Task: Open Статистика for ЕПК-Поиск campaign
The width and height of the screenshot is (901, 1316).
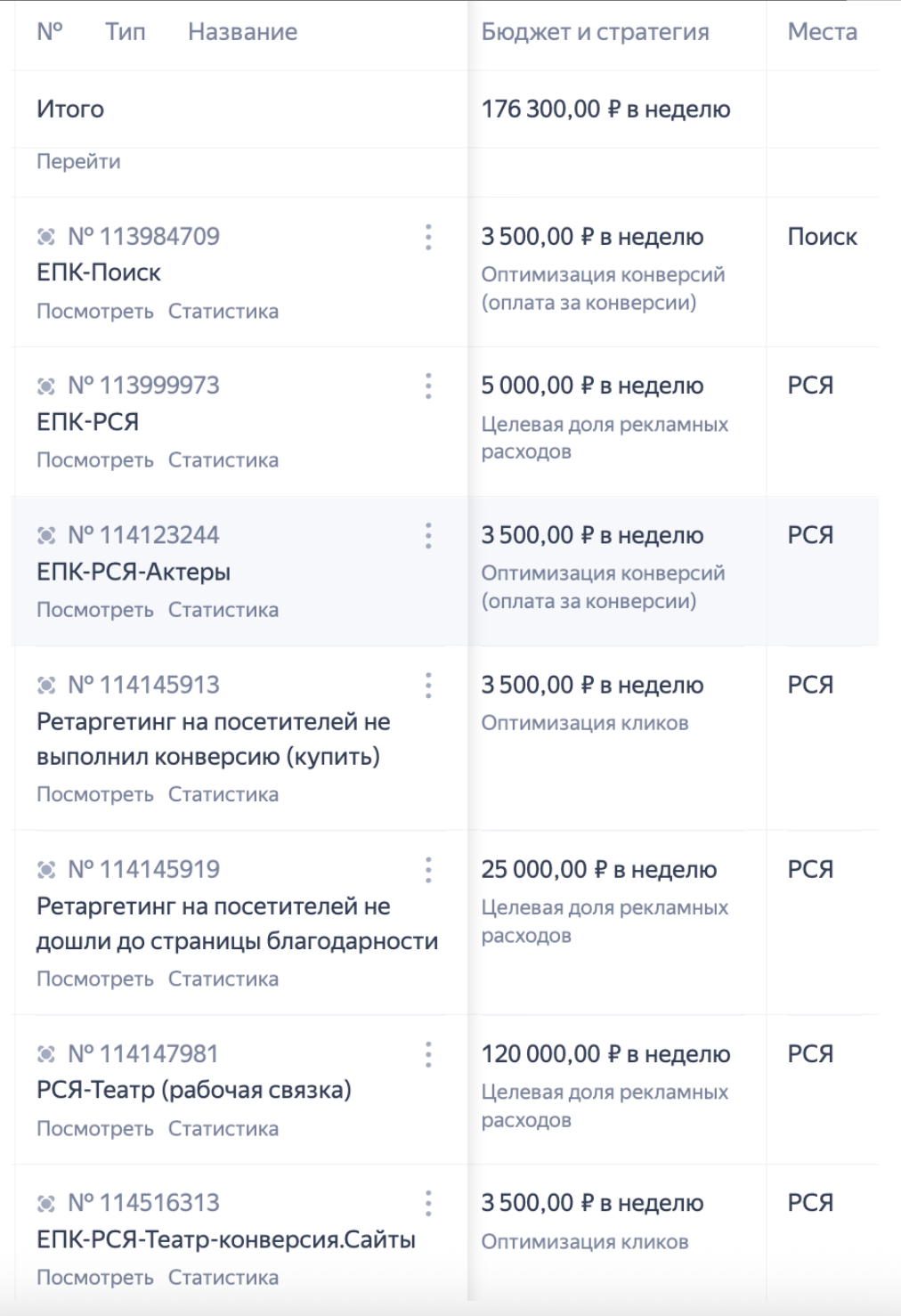Action: point(223,312)
